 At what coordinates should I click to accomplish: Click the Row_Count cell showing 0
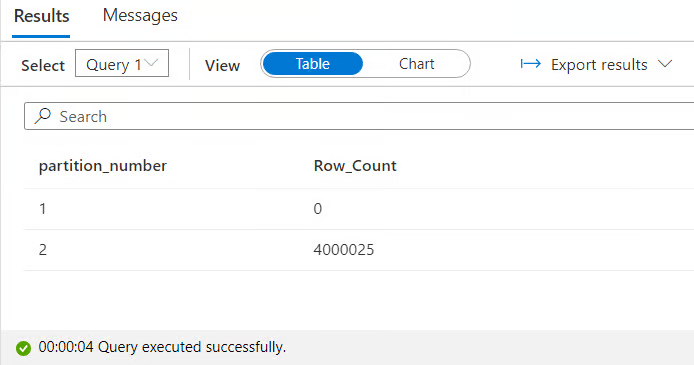pyautogui.click(x=317, y=209)
